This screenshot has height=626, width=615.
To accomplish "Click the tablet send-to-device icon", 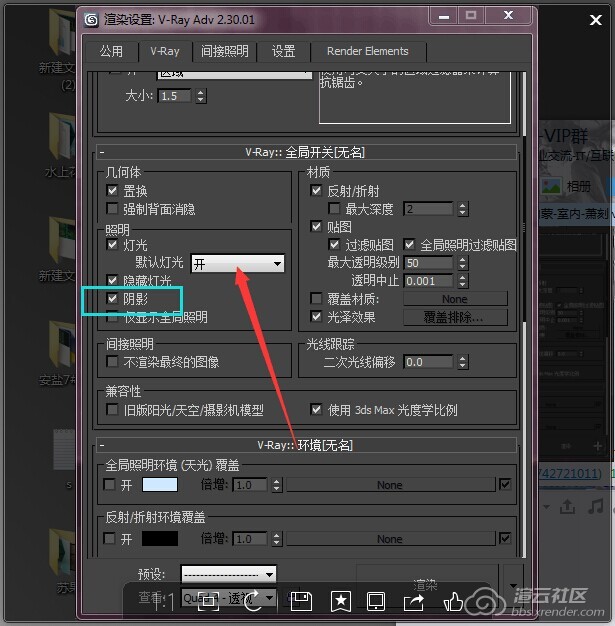I will [x=376, y=602].
